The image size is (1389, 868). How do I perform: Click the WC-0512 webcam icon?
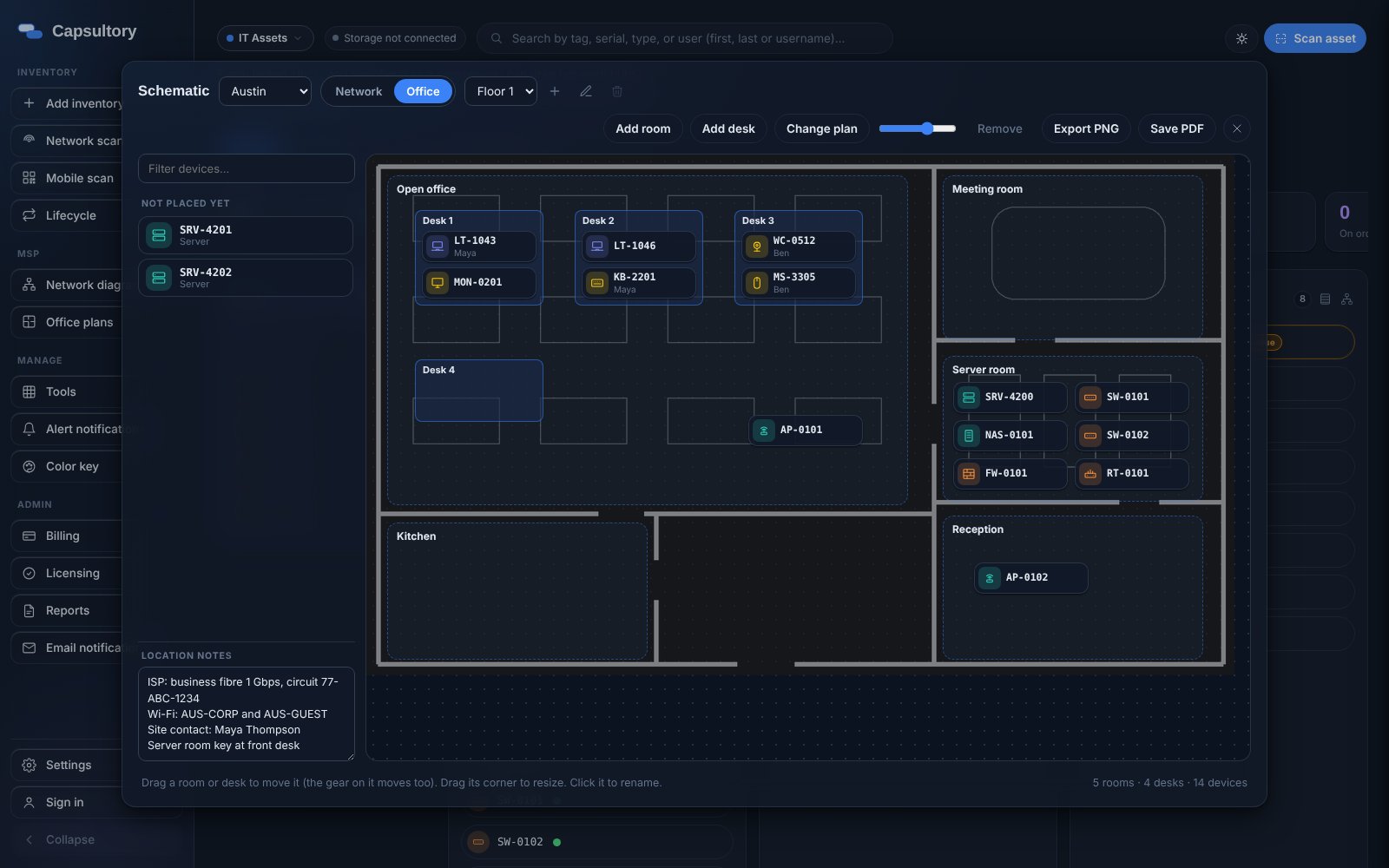(757, 247)
